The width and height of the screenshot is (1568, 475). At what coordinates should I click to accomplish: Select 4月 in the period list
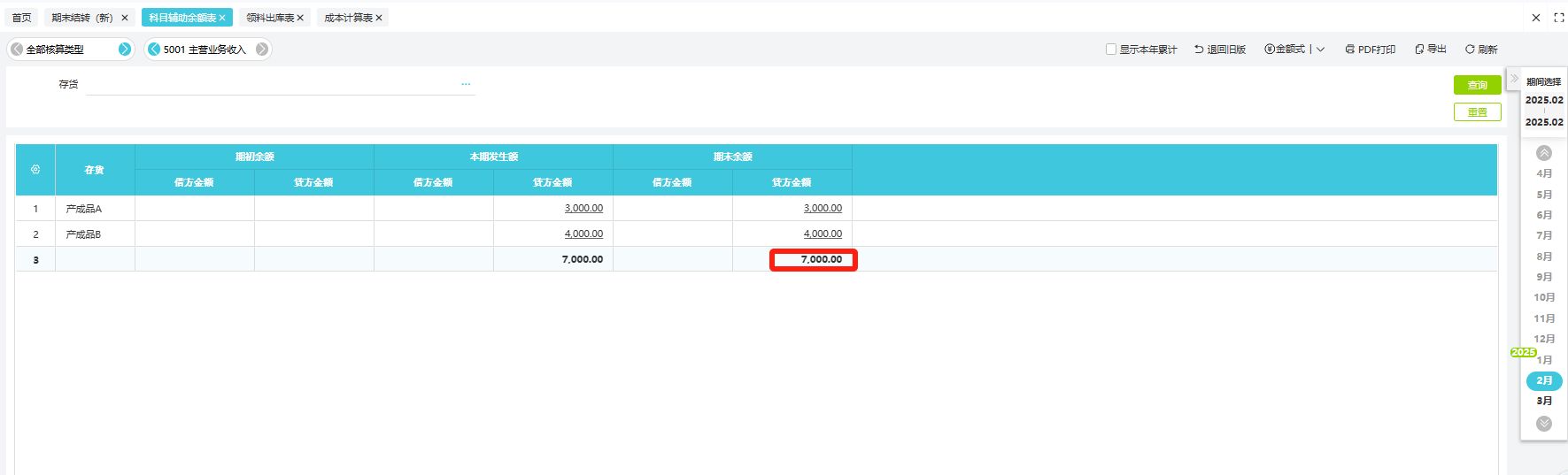tap(1544, 173)
